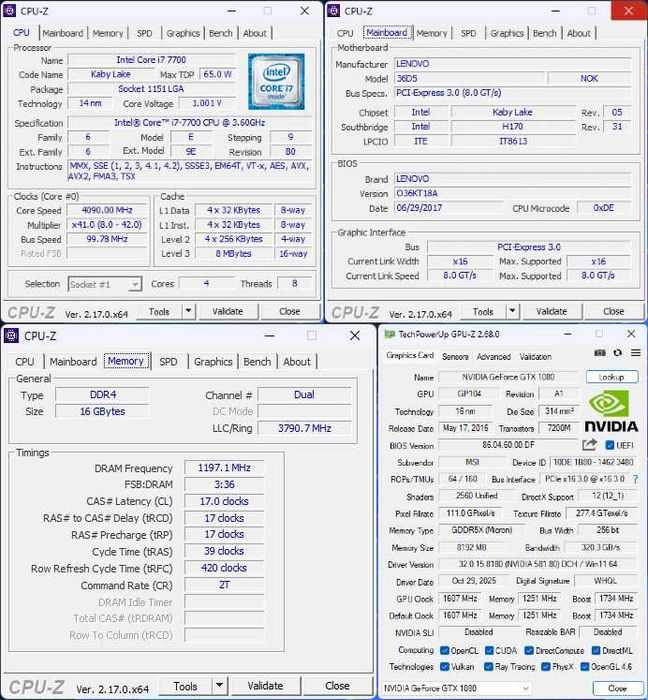
Task: Click the Row Refresh Cycle Time 420 clocks
Action: (224, 568)
